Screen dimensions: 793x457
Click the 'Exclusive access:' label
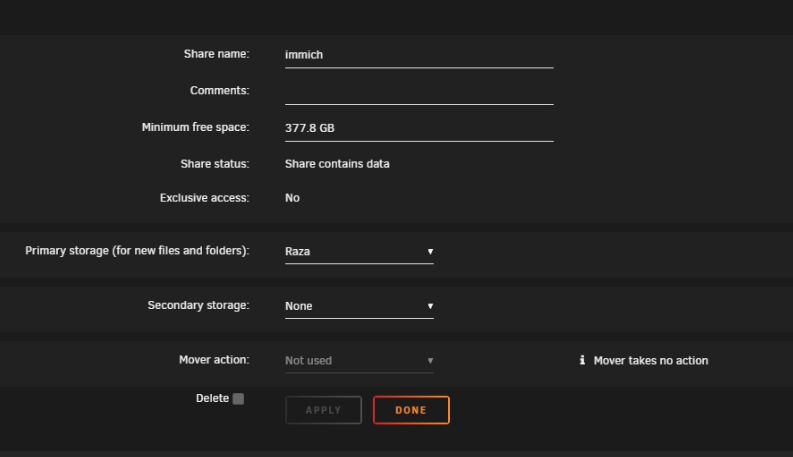point(205,198)
